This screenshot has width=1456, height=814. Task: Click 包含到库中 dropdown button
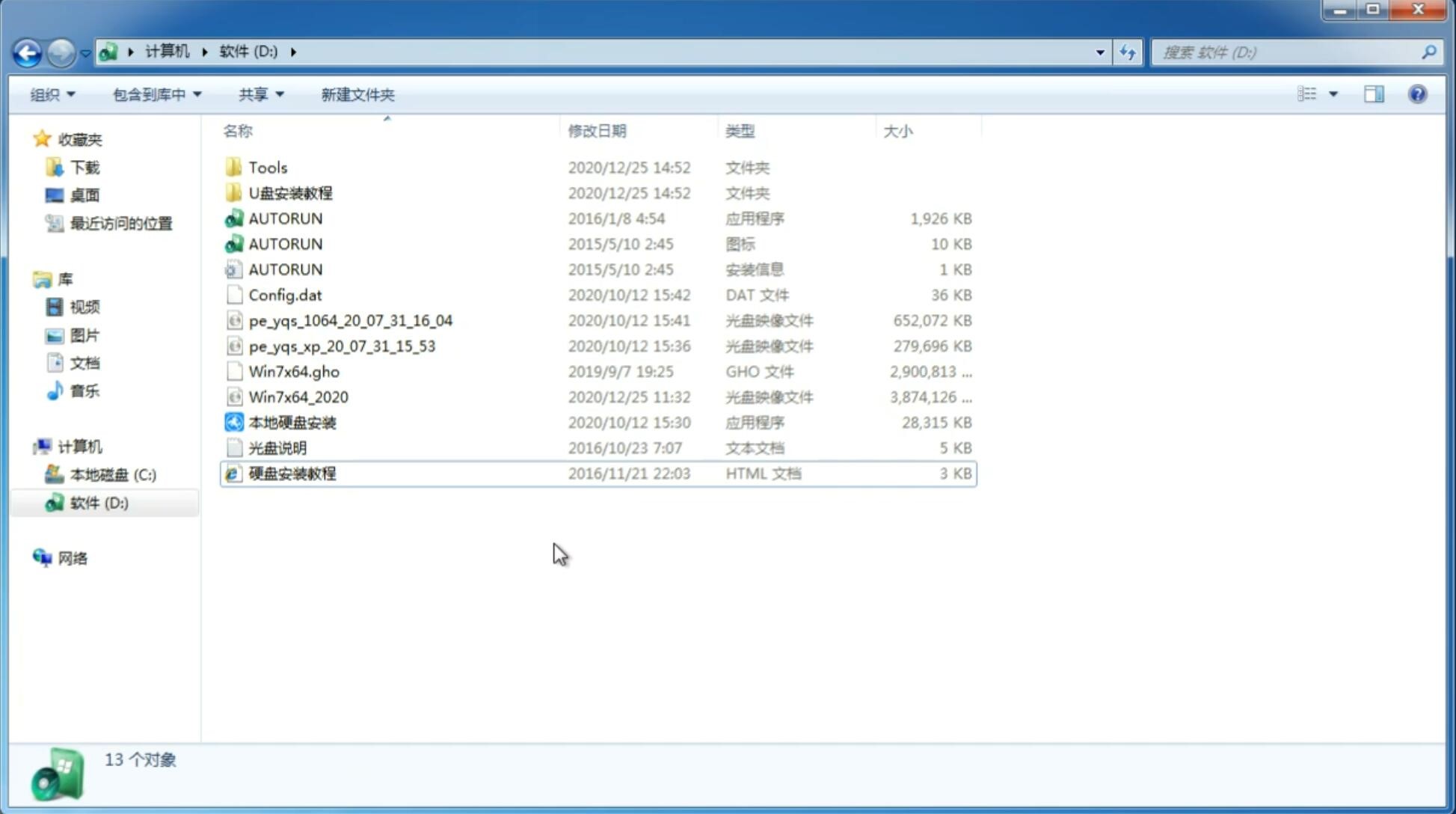click(x=156, y=94)
